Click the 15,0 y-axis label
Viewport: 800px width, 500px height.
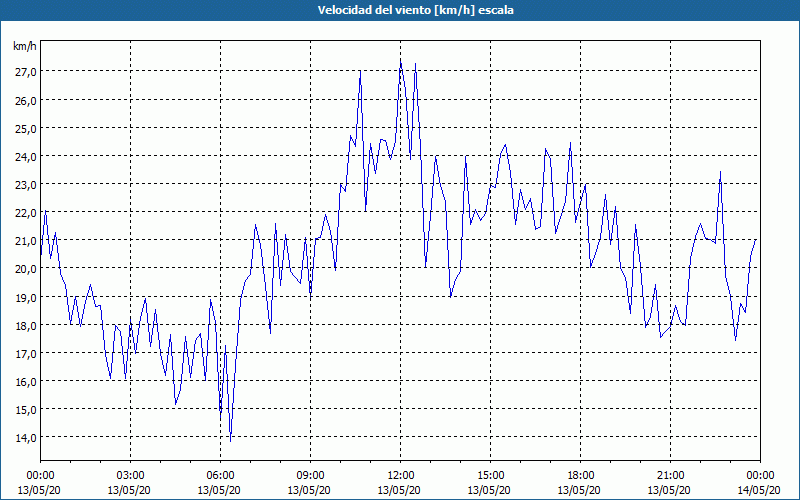click(x=25, y=410)
